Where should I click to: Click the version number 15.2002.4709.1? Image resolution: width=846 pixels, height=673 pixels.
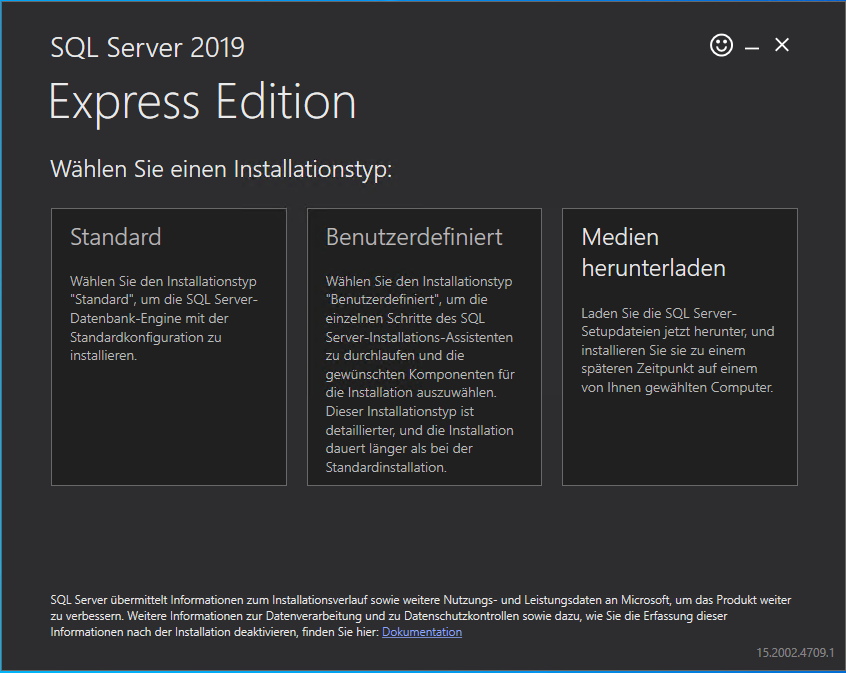tap(795, 652)
